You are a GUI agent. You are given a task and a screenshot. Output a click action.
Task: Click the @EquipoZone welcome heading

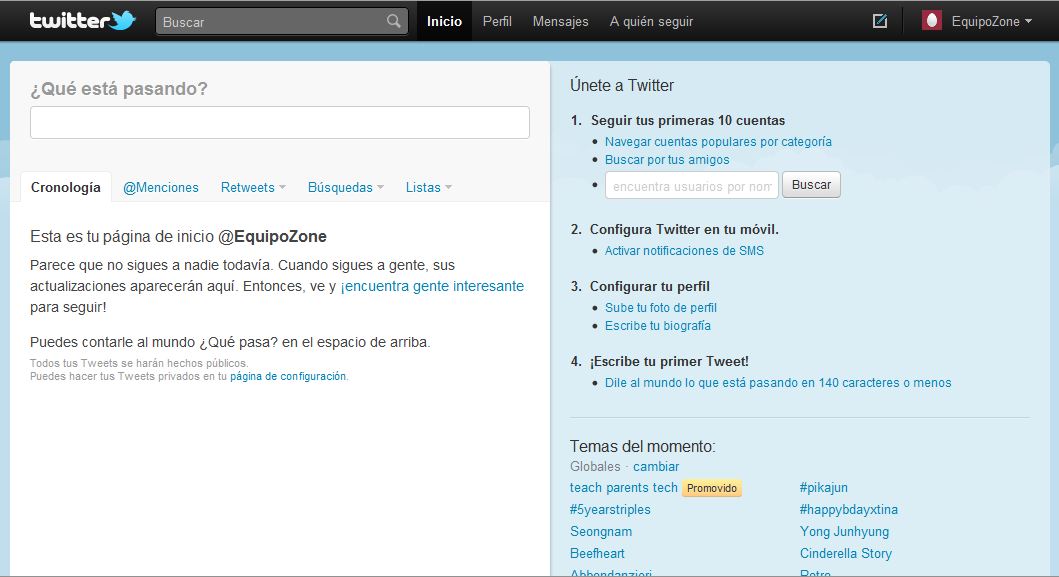[178, 236]
